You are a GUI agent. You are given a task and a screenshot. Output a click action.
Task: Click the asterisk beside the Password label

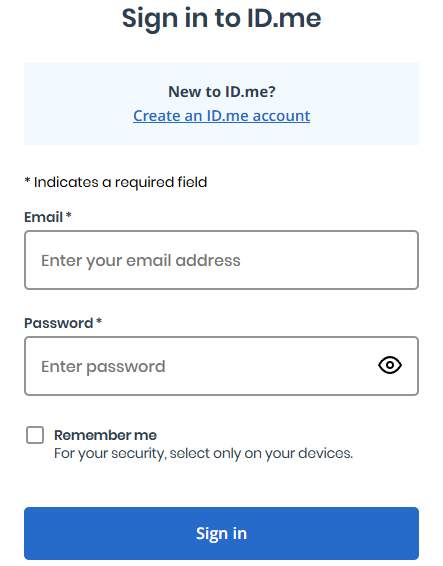coord(99,321)
